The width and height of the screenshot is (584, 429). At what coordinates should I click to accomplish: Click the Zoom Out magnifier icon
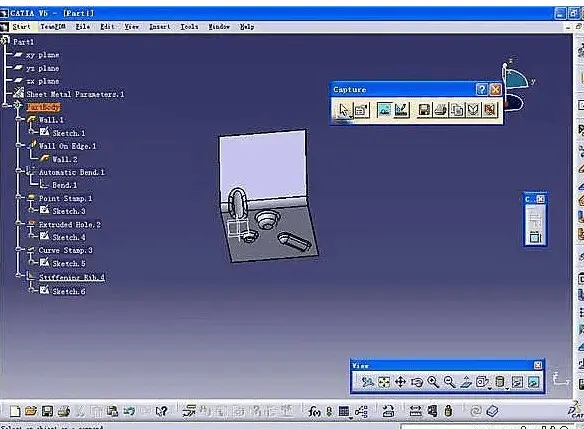pos(449,382)
